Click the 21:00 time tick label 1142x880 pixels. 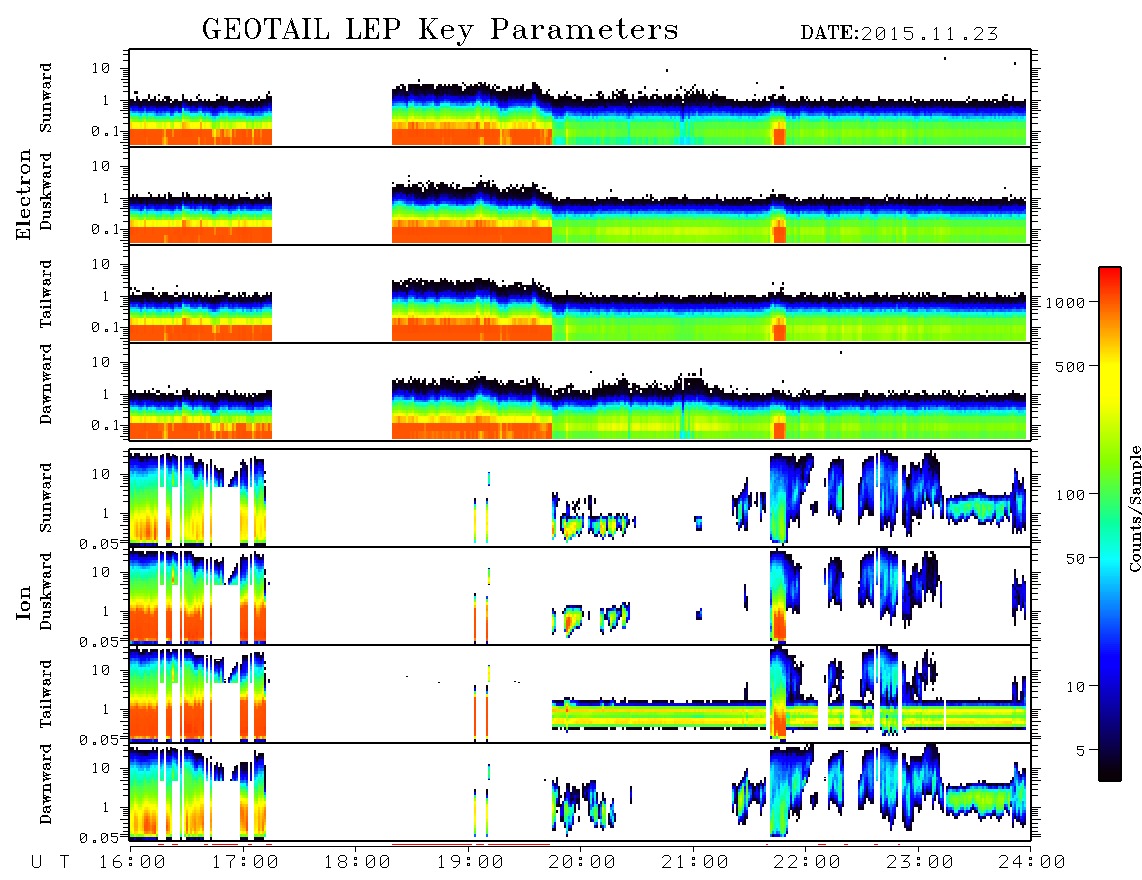[695, 863]
